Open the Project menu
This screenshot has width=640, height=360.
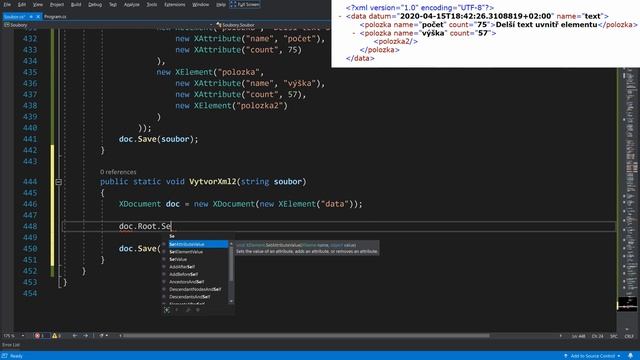pyautogui.click(x=57, y=4)
